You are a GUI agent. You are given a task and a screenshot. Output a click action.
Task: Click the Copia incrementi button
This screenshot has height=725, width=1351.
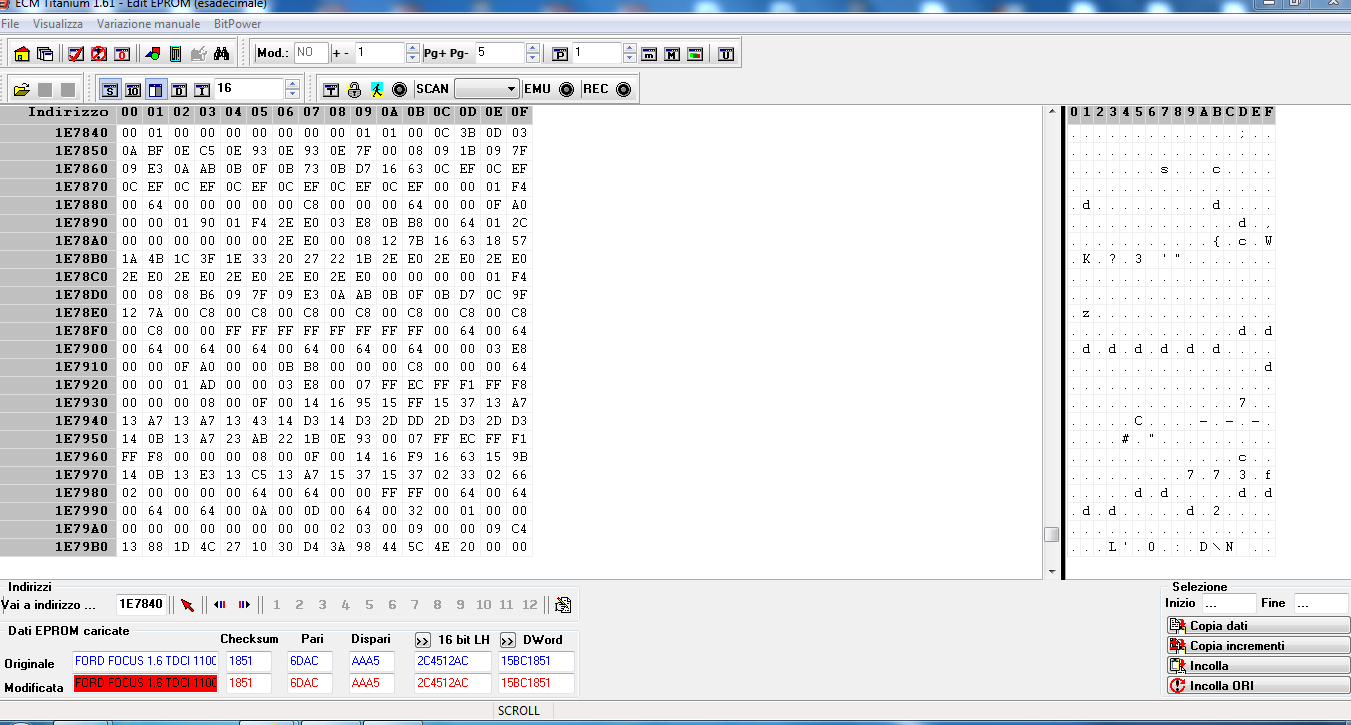coord(1258,645)
